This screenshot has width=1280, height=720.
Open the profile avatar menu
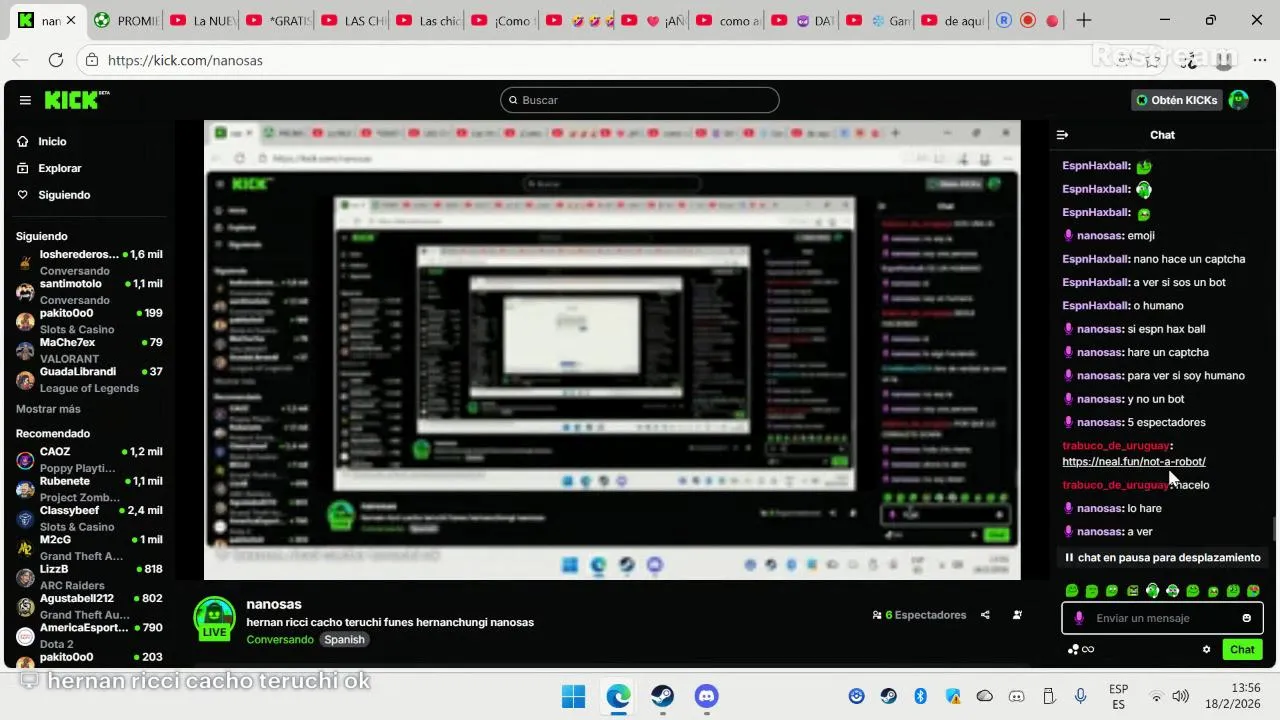coord(1238,100)
